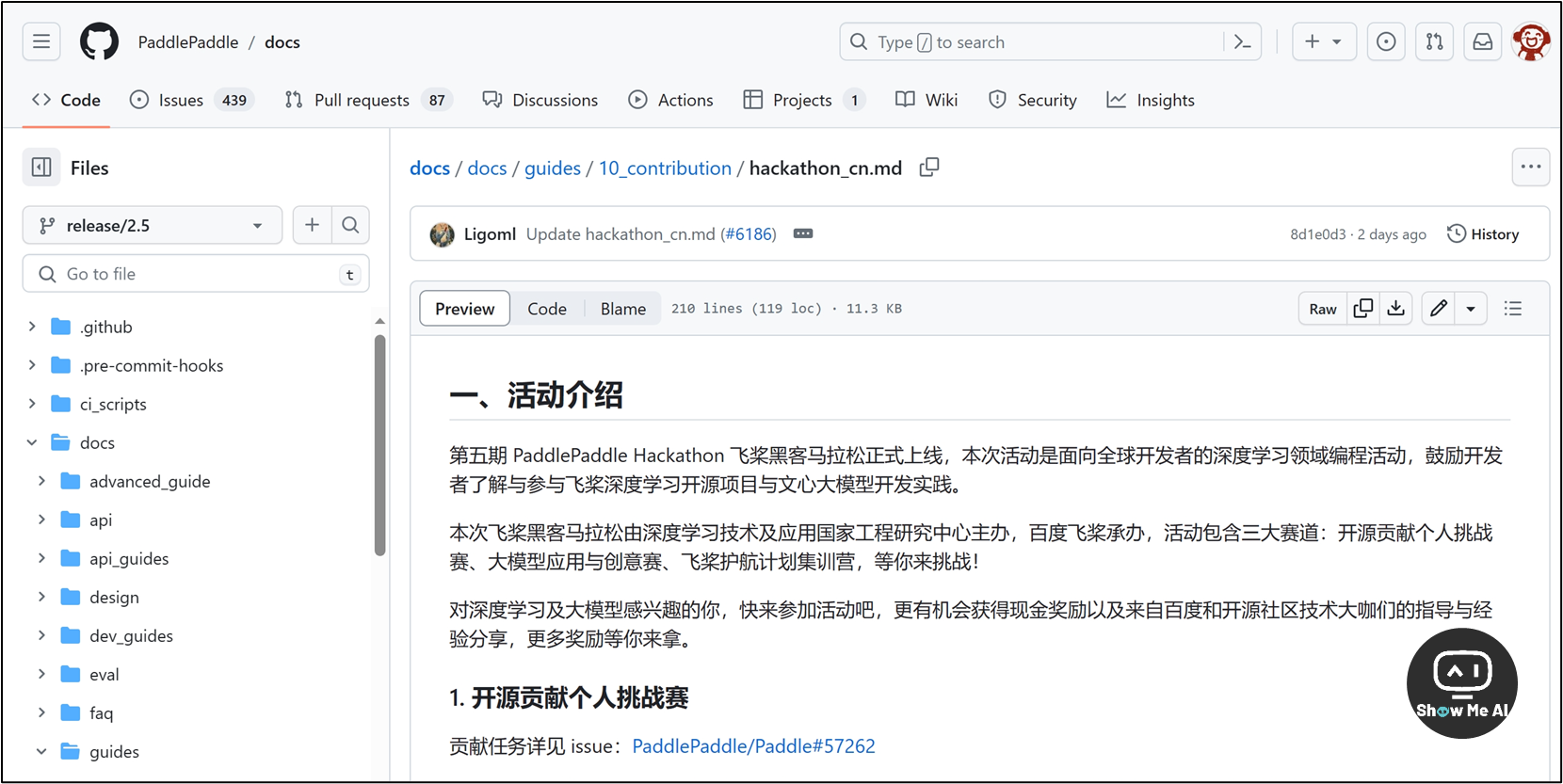Focus the Type to search box
The image size is (1563, 784).
[1031, 41]
